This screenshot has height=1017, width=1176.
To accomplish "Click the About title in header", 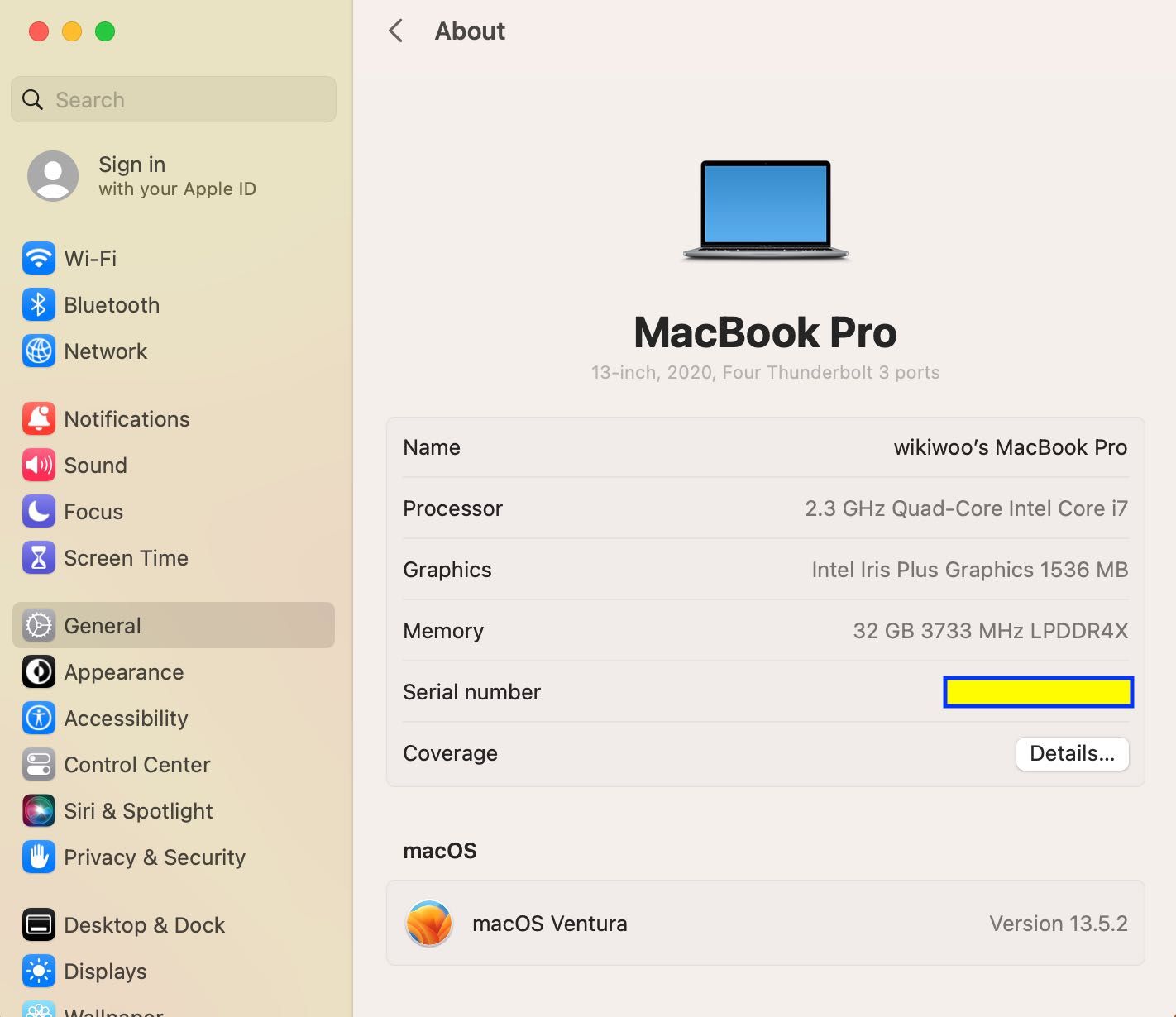I will pos(470,31).
